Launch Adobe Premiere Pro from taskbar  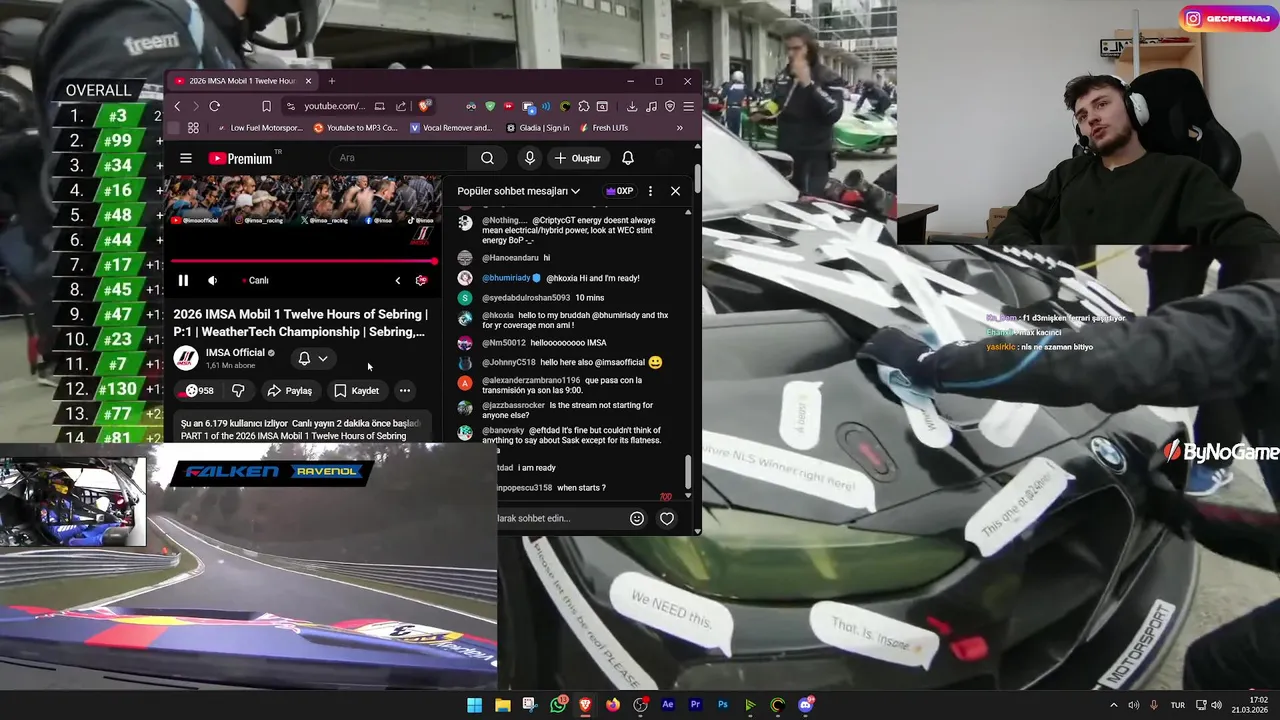(695, 705)
